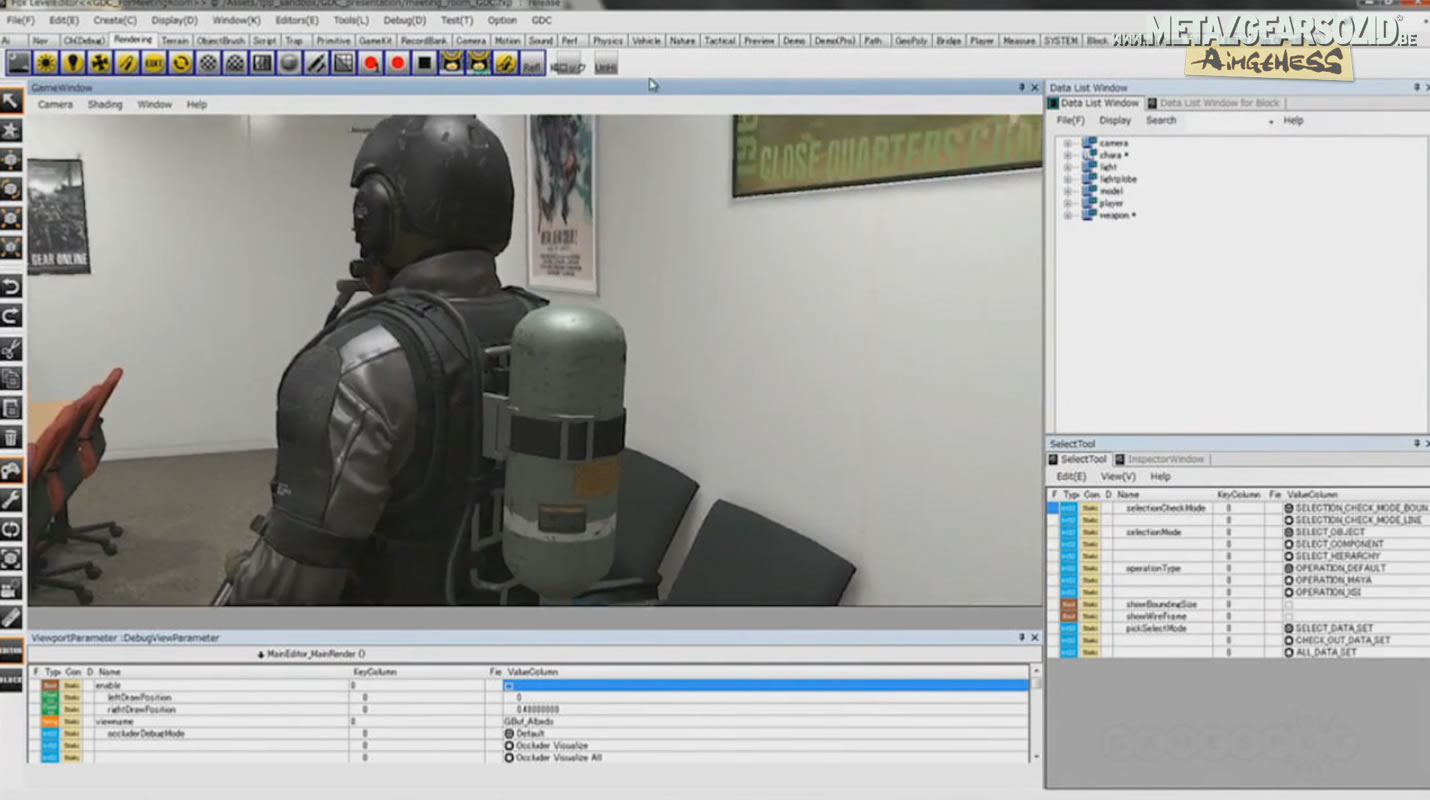Enable the showBoundingSize checkbox
The height and width of the screenshot is (800, 1430).
click(x=1288, y=604)
